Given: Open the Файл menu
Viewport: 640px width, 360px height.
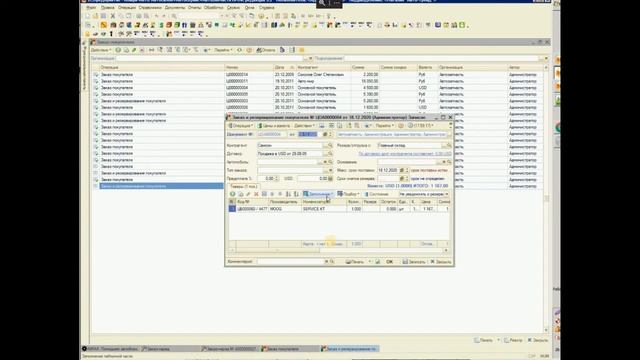Looking at the screenshot, I should [91, 7].
